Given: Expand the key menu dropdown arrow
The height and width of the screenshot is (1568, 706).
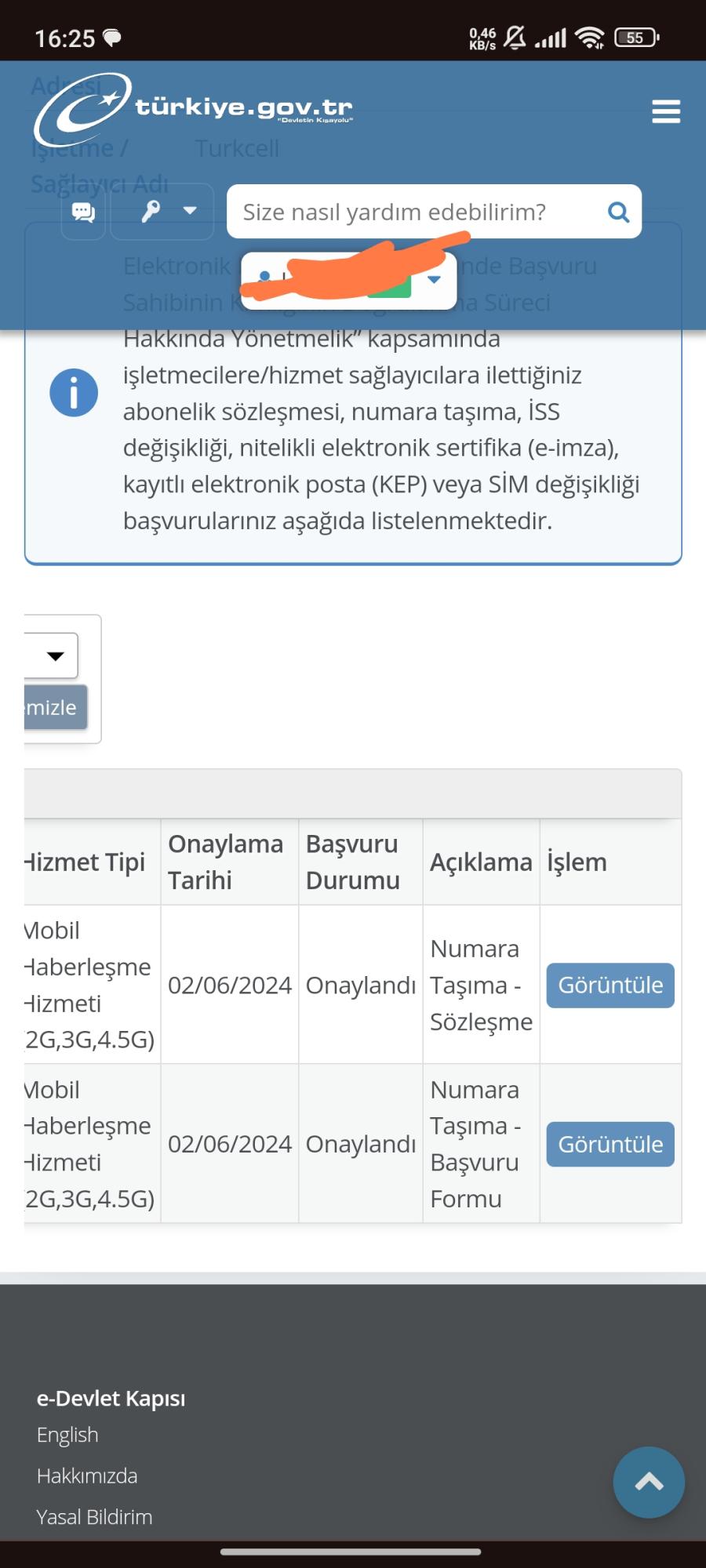Looking at the screenshot, I should tap(190, 211).
